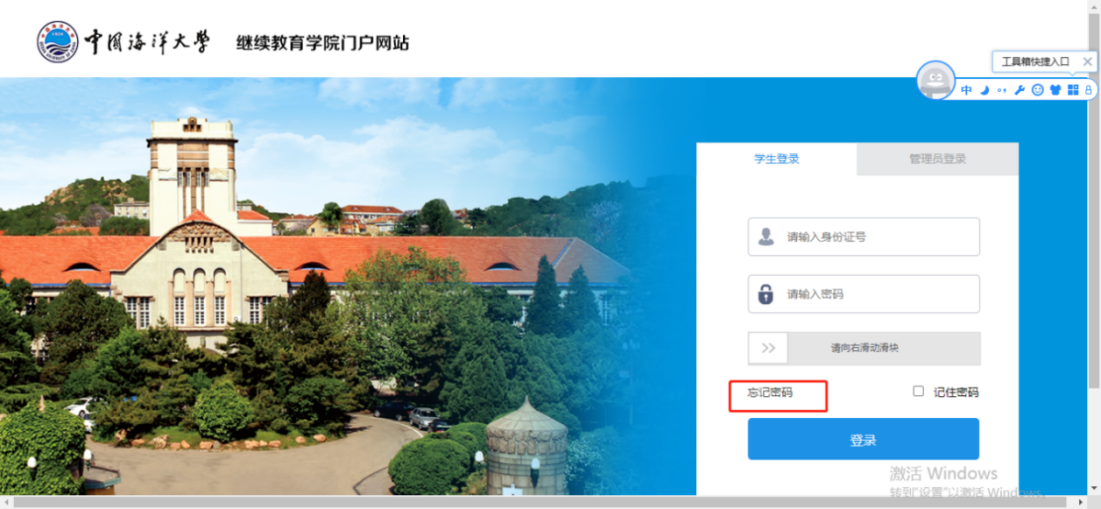The image size is (1101, 509).
Task: Click the blue 登录 button
Action: [863, 439]
